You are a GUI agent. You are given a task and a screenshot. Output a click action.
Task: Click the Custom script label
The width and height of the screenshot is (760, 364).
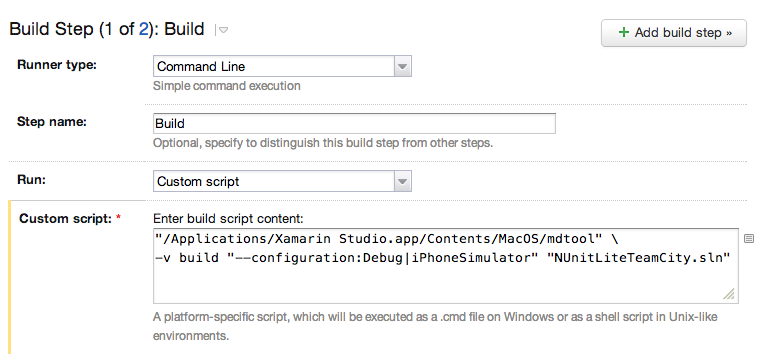tap(65, 219)
